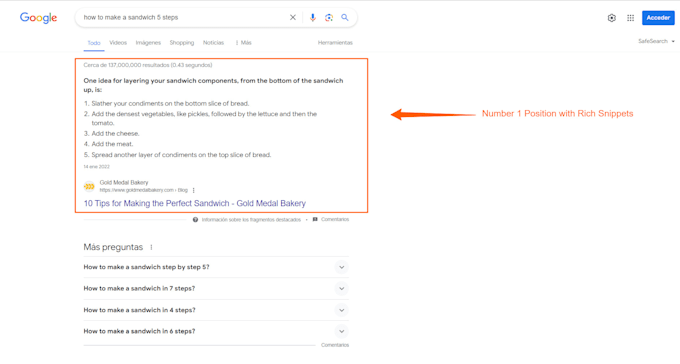
Task: Click the Comentarios feedback flag icon
Action: (315, 220)
